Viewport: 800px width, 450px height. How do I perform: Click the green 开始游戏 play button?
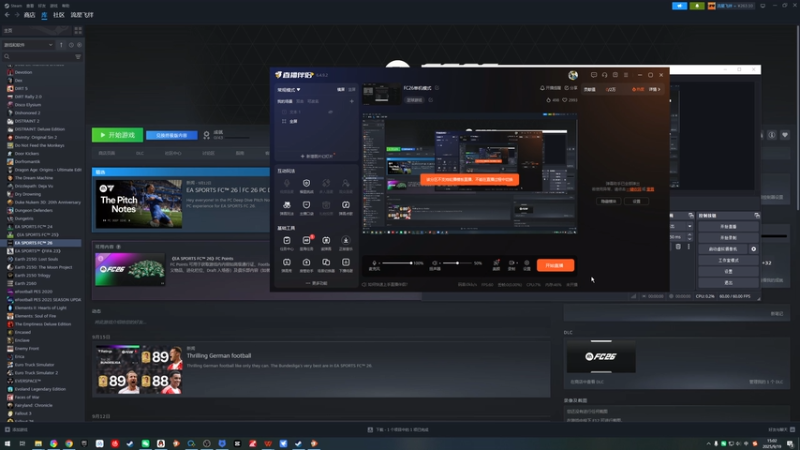117,135
